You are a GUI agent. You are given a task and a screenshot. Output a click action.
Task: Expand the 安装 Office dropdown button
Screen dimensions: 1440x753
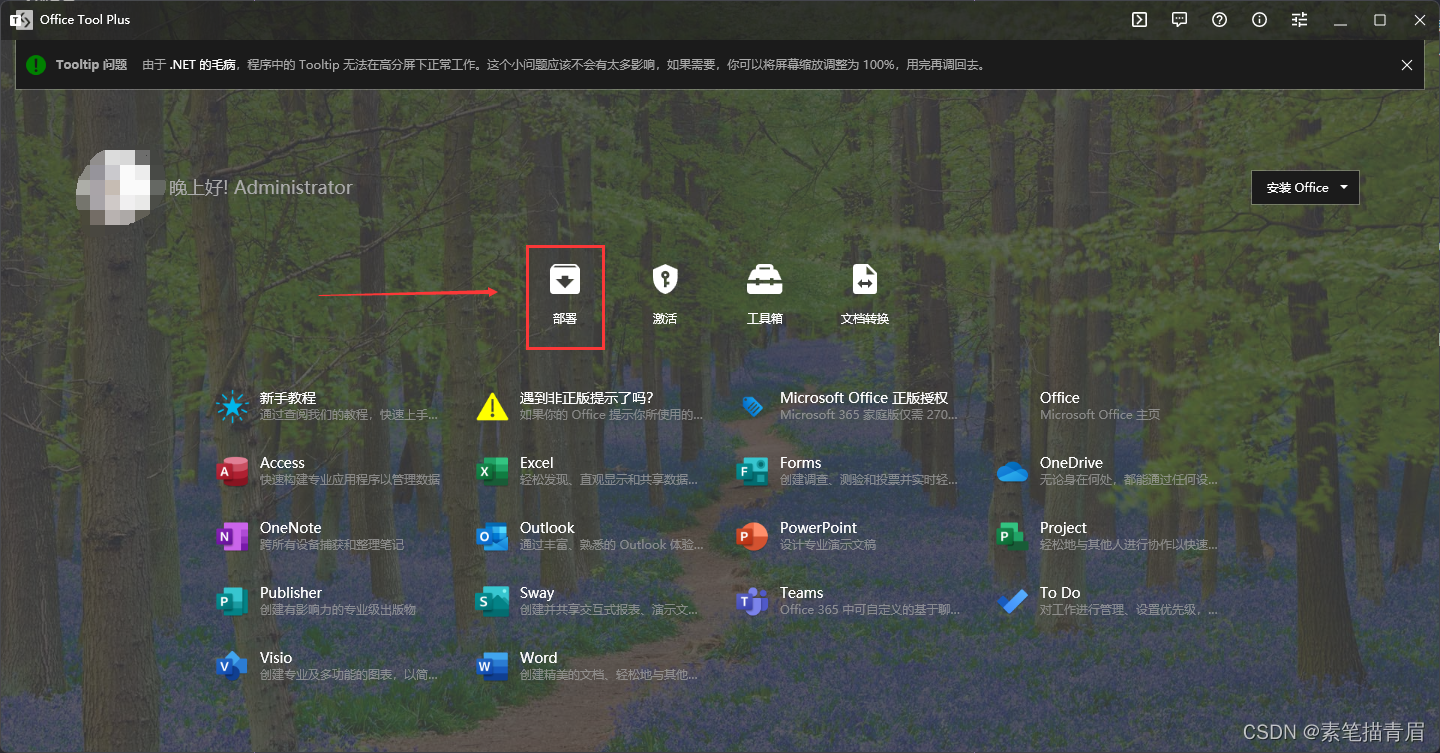[x=1305, y=187]
